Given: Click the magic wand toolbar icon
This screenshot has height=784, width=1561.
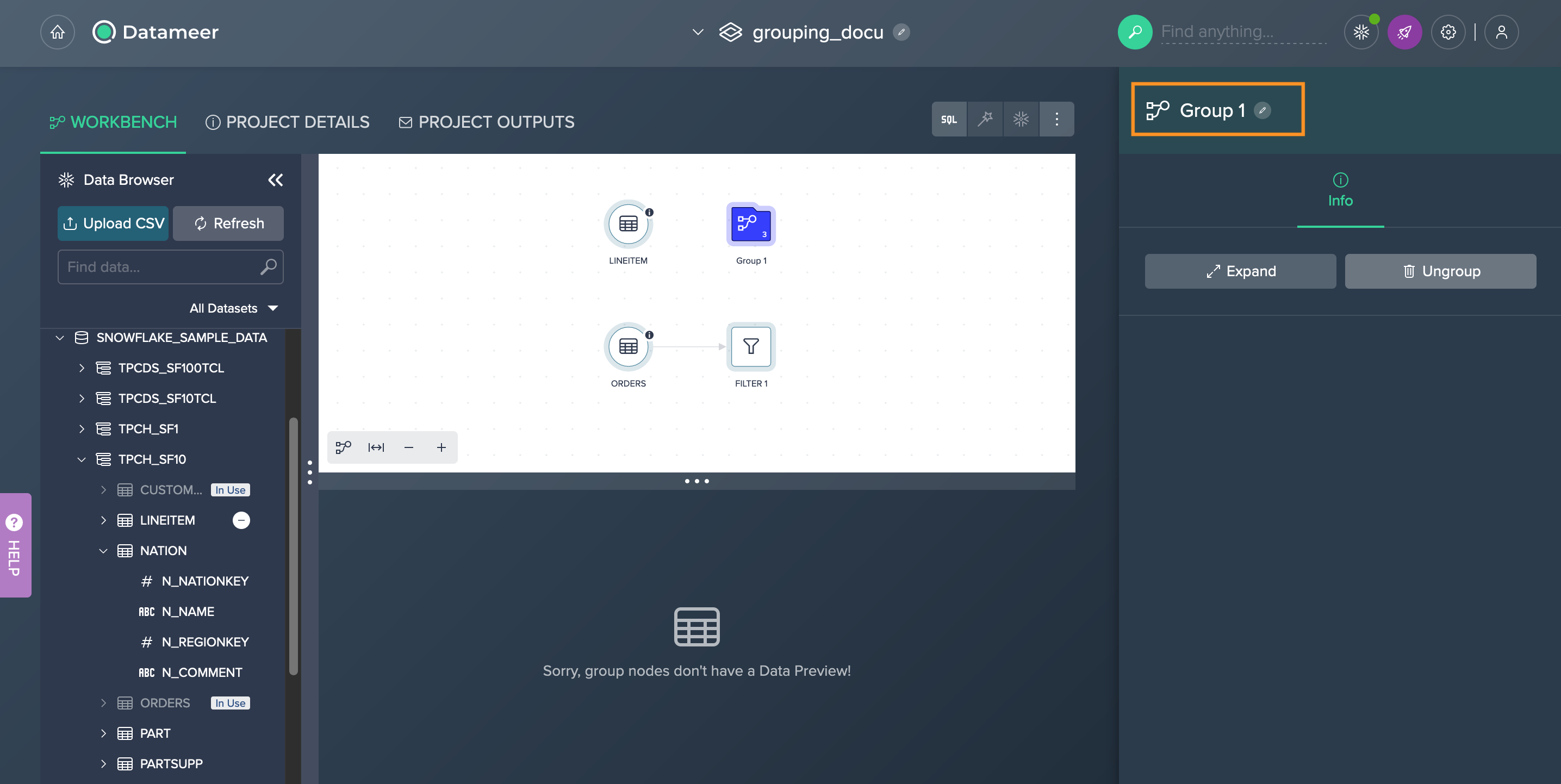Looking at the screenshot, I should click(985, 120).
